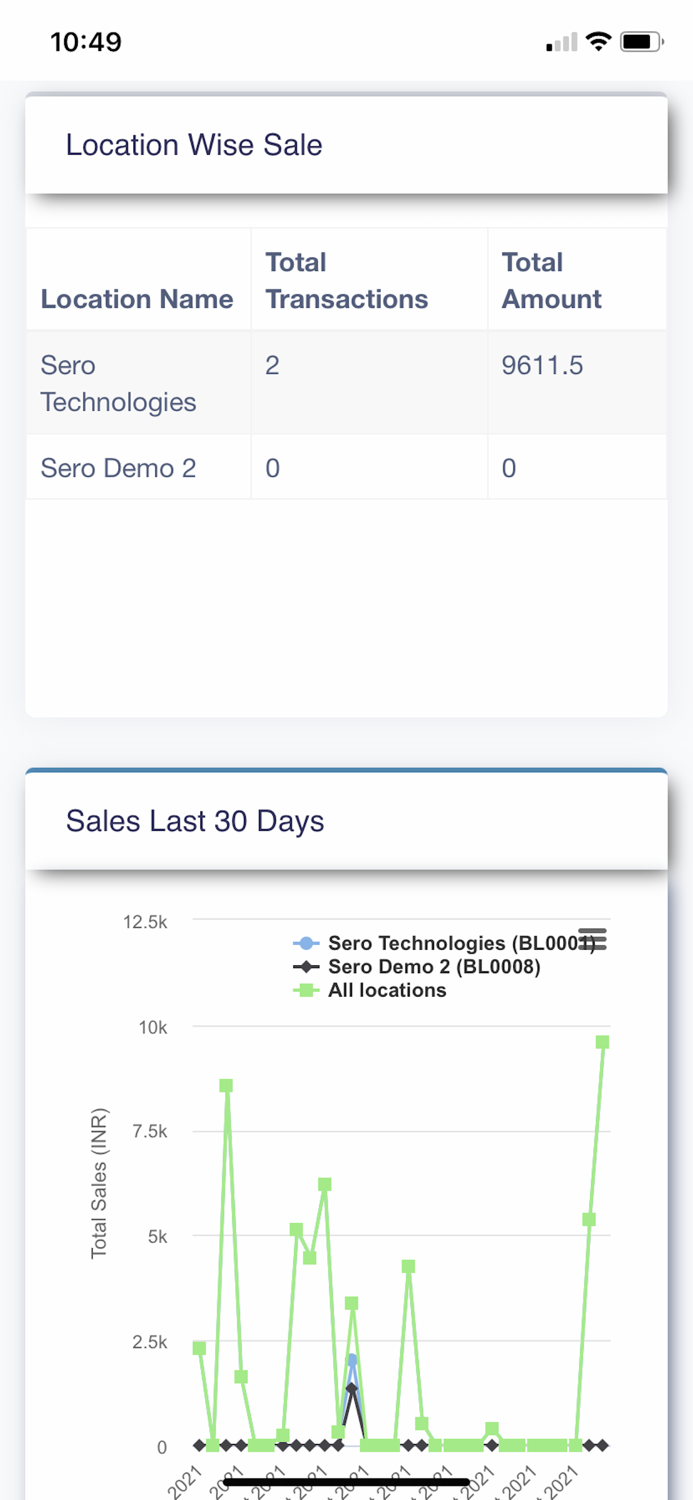693x1500 pixels.
Task: Collapse the Sales Last 30 Days card
Action: click(195, 821)
